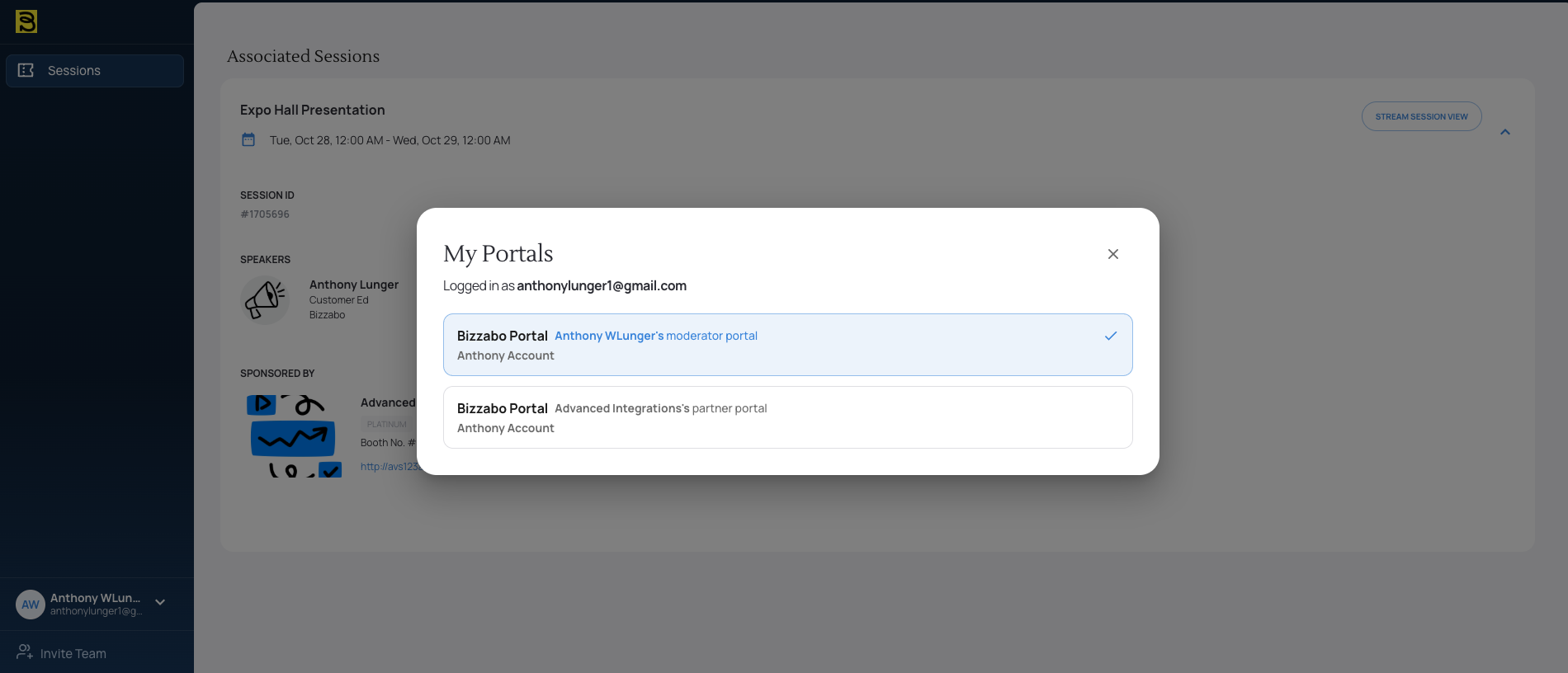Click the Sessions ticket icon in sidebar
The image size is (1568, 673).
pos(26,71)
